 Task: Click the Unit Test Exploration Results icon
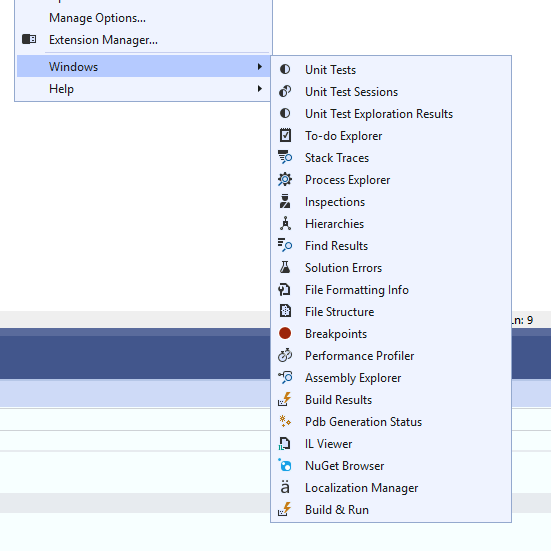(x=285, y=113)
